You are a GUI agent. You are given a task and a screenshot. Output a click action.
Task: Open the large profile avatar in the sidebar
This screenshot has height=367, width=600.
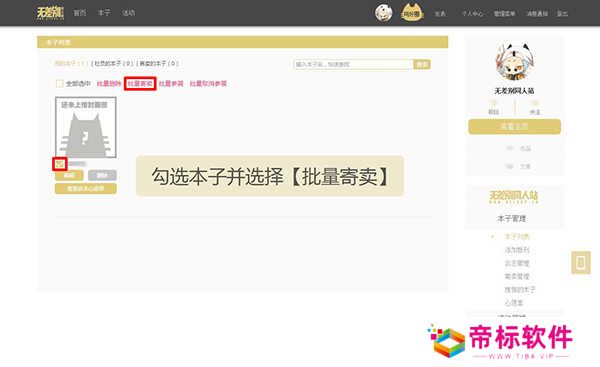pyautogui.click(x=514, y=62)
